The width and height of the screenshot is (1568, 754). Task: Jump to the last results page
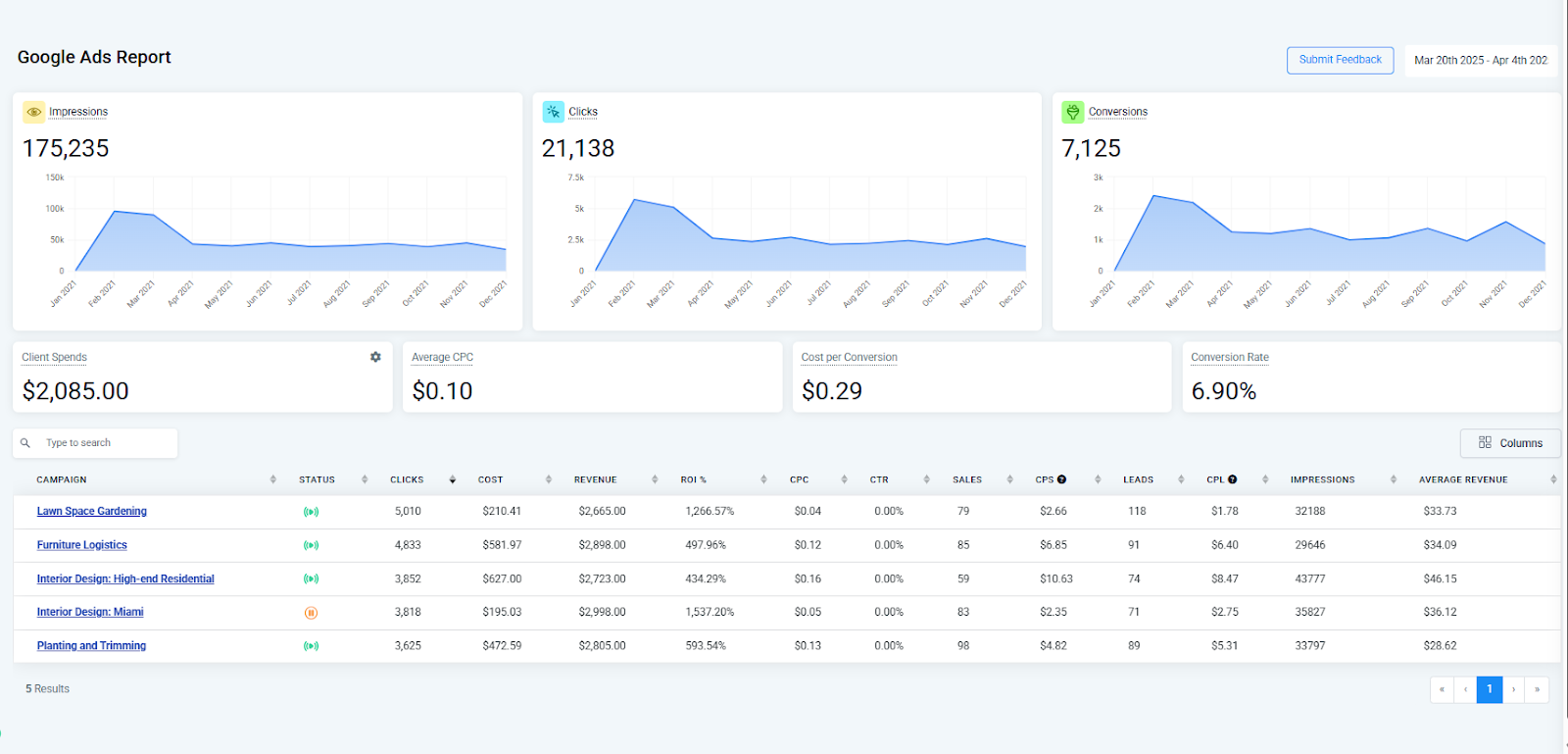click(1538, 689)
